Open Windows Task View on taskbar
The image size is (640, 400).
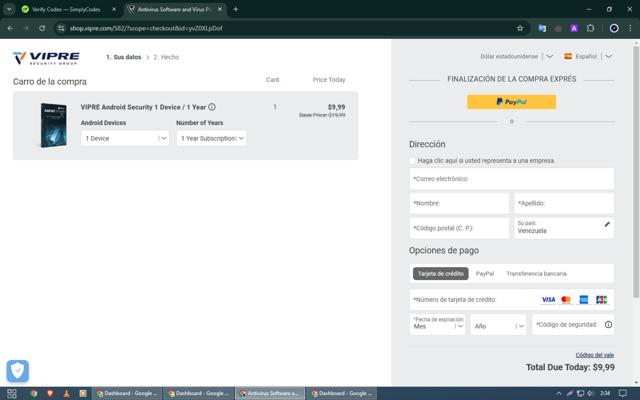(12, 393)
